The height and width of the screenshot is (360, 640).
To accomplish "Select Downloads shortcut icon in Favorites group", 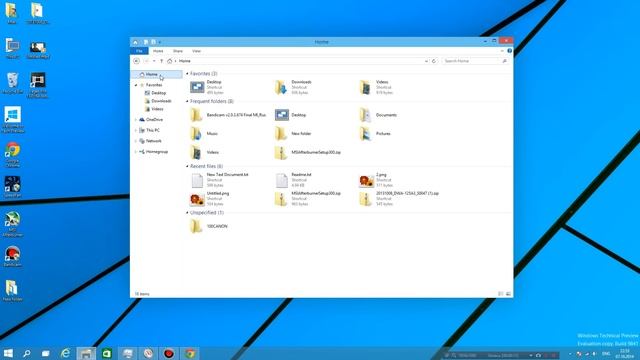I will (281, 87).
